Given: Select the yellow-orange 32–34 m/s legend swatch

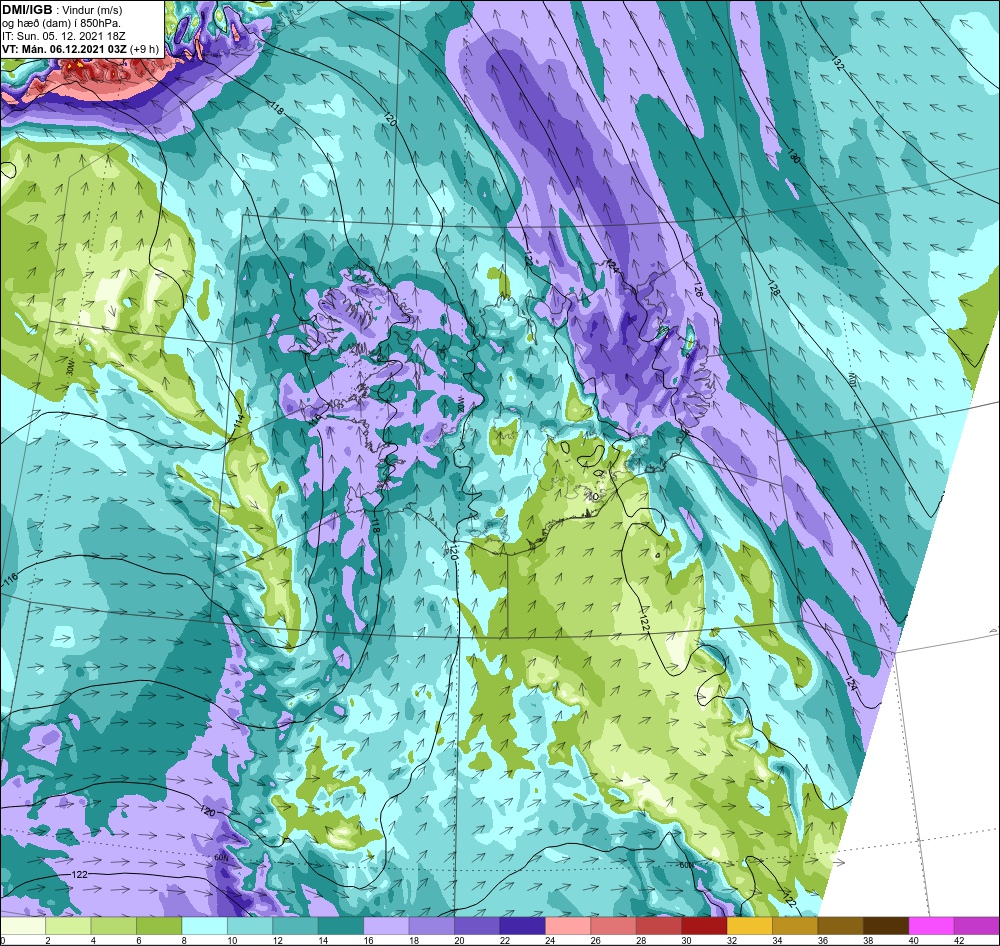Looking at the screenshot, I should (749, 925).
